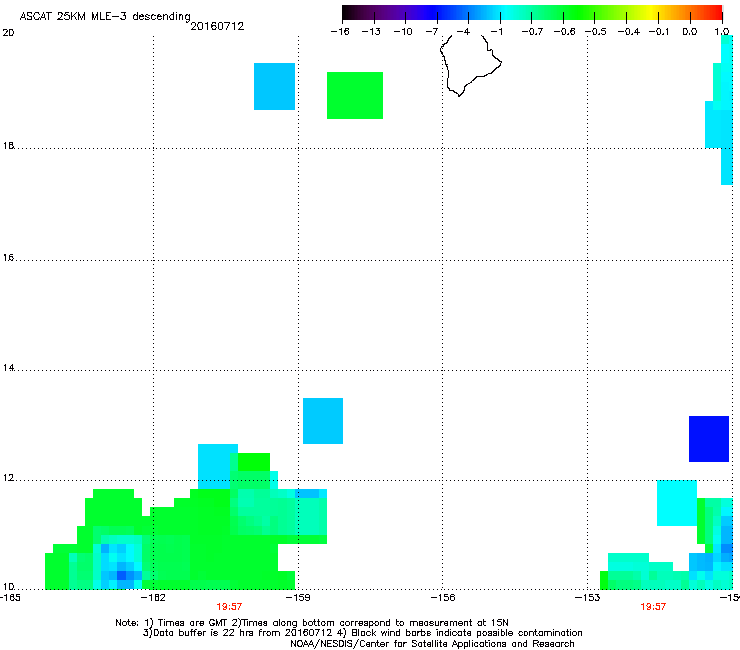The height and width of the screenshot is (650, 740).
Task: Click the longitude -165 axis label
Action: (10, 598)
